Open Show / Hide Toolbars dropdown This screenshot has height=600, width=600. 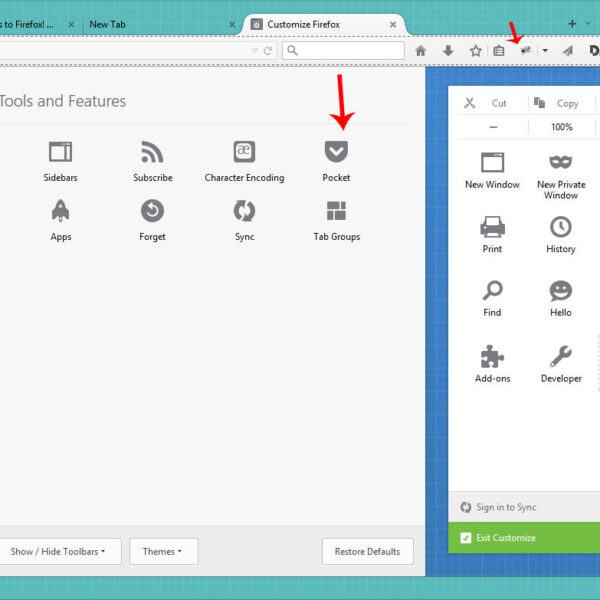click(x=58, y=551)
